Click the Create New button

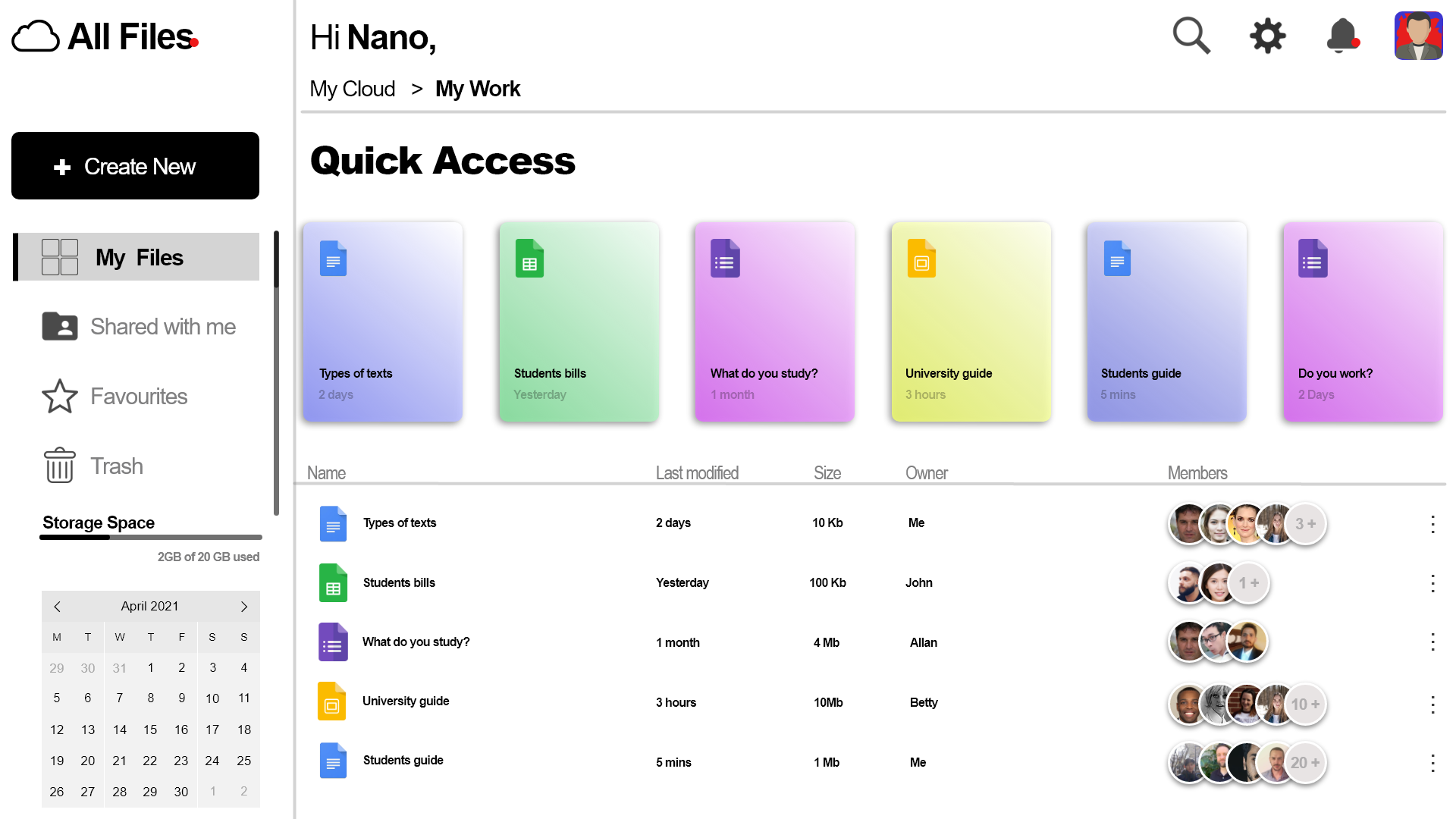pyautogui.click(x=135, y=165)
